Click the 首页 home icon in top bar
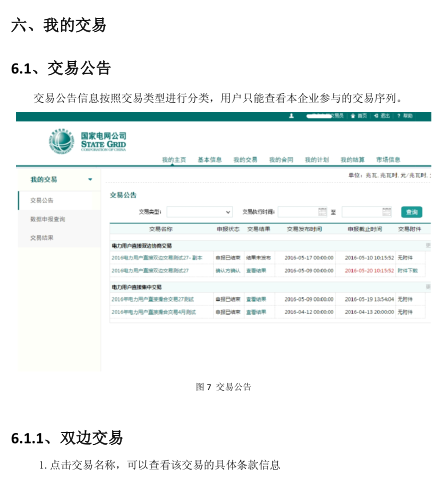 click(353, 116)
